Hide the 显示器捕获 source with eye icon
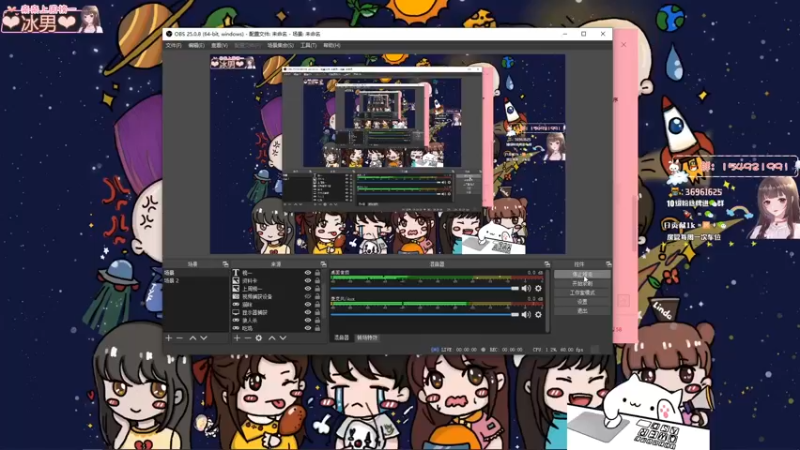800x450 pixels. tap(308, 312)
